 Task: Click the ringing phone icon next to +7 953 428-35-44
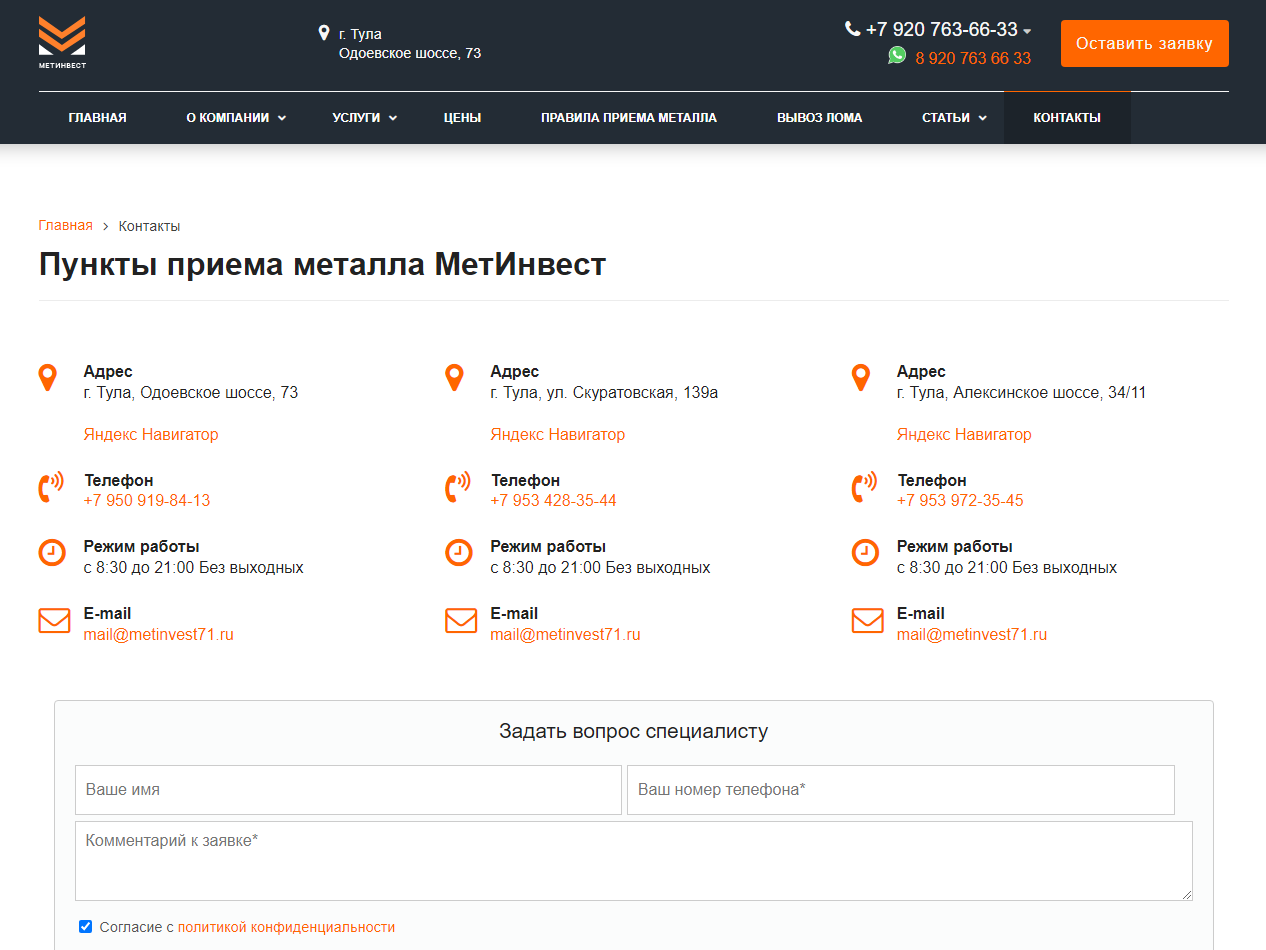click(x=457, y=487)
